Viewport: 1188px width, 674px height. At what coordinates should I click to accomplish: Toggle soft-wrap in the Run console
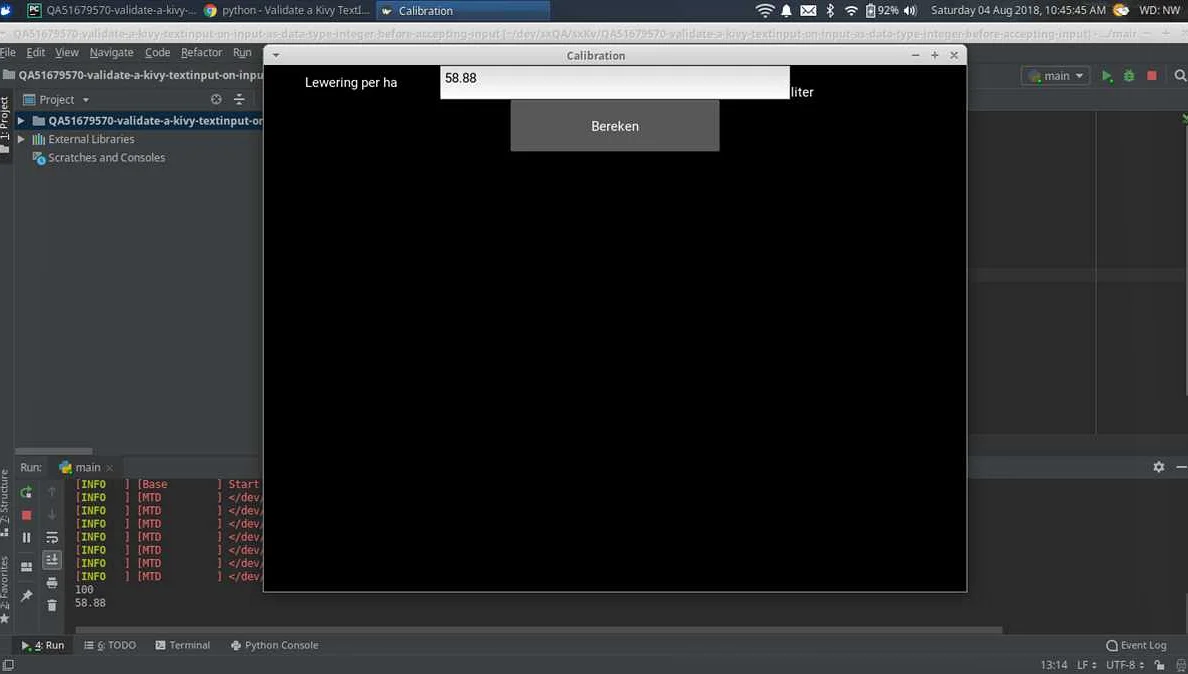pyautogui.click(x=52, y=538)
